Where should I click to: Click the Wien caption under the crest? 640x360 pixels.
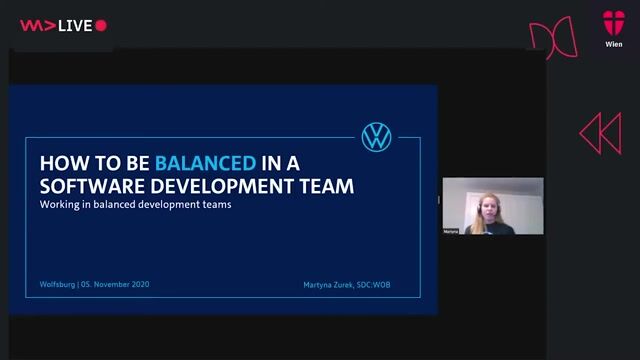(614, 44)
